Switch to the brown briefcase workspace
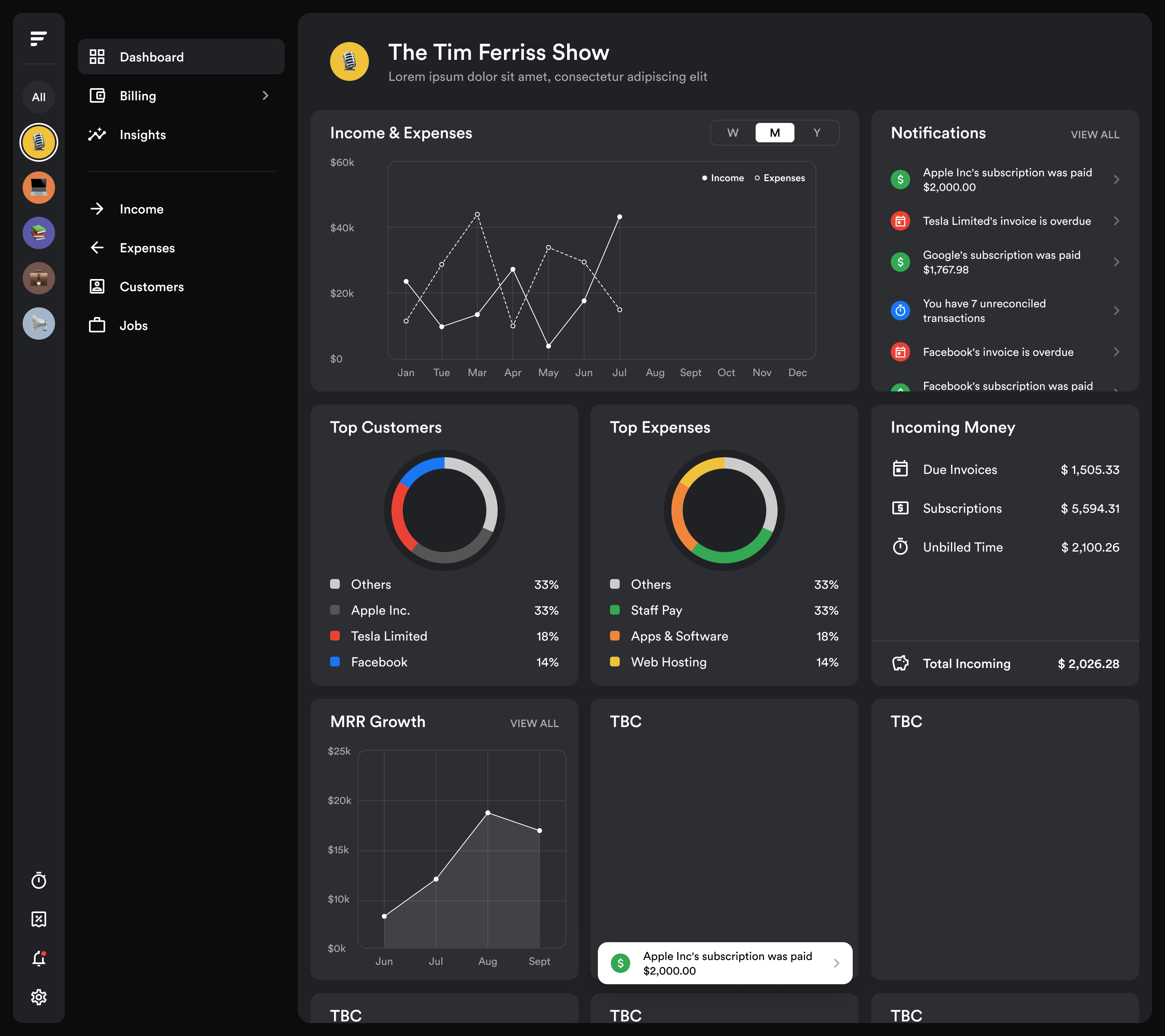This screenshot has width=1165, height=1036. pos(39,278)
